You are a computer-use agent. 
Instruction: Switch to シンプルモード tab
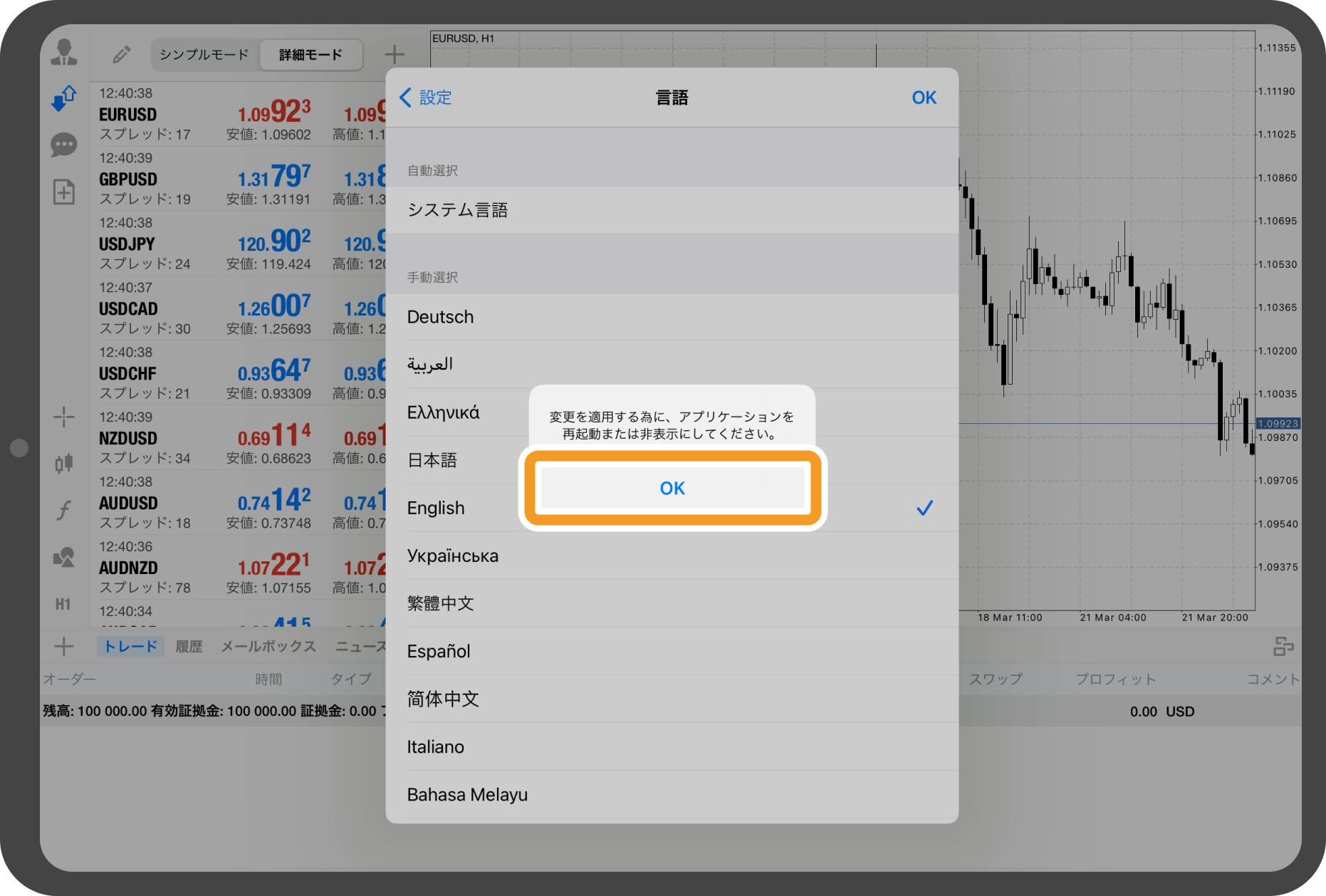(x=204, y=53)
